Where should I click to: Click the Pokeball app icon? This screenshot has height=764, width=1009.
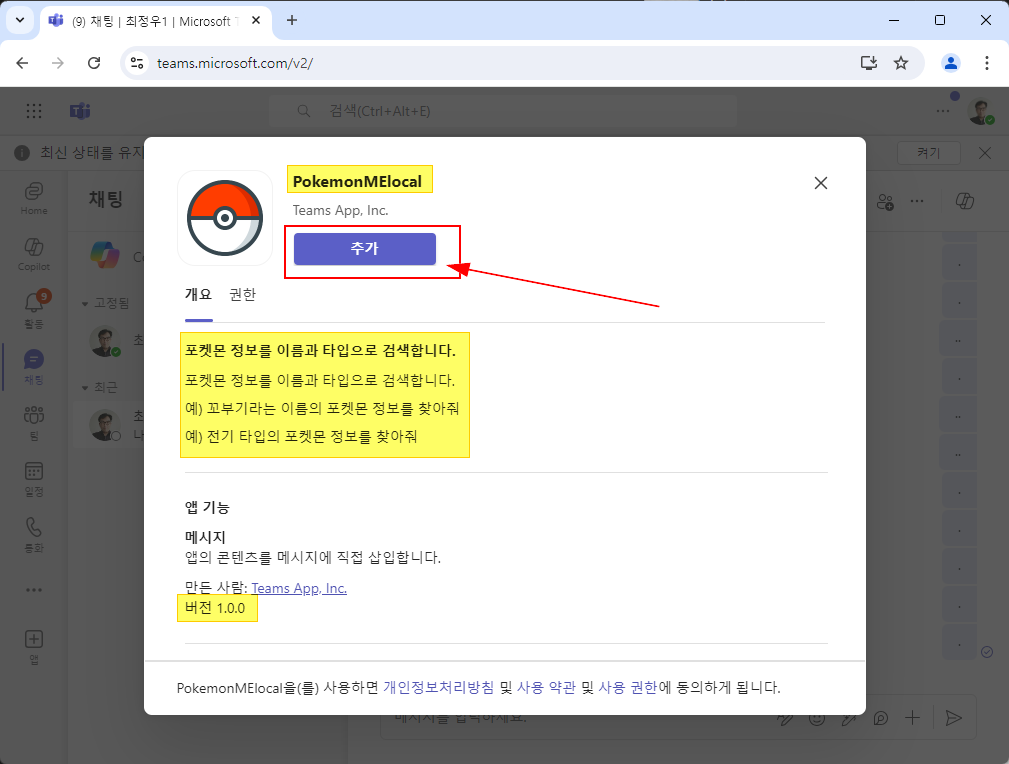pos(225,218)
